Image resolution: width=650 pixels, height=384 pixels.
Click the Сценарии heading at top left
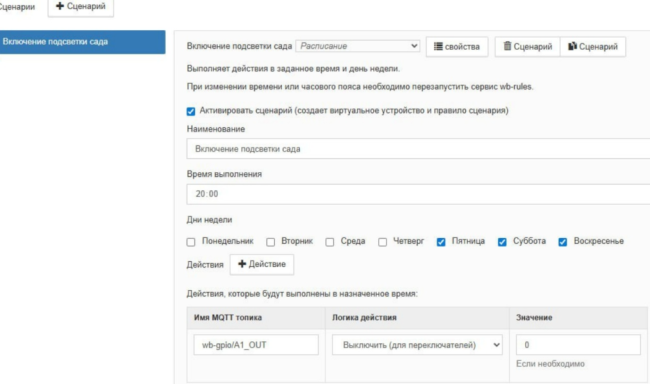pyautogui.click(x=17, y=7)
